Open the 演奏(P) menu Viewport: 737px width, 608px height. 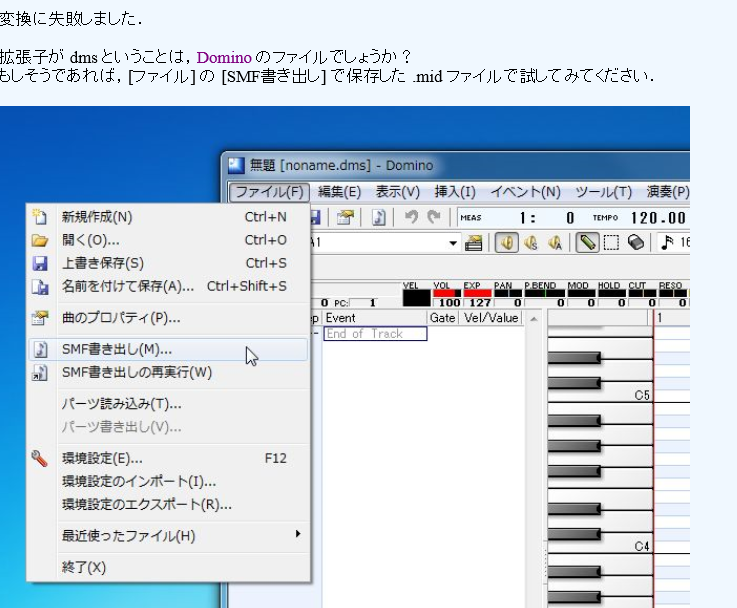point(667,192)
